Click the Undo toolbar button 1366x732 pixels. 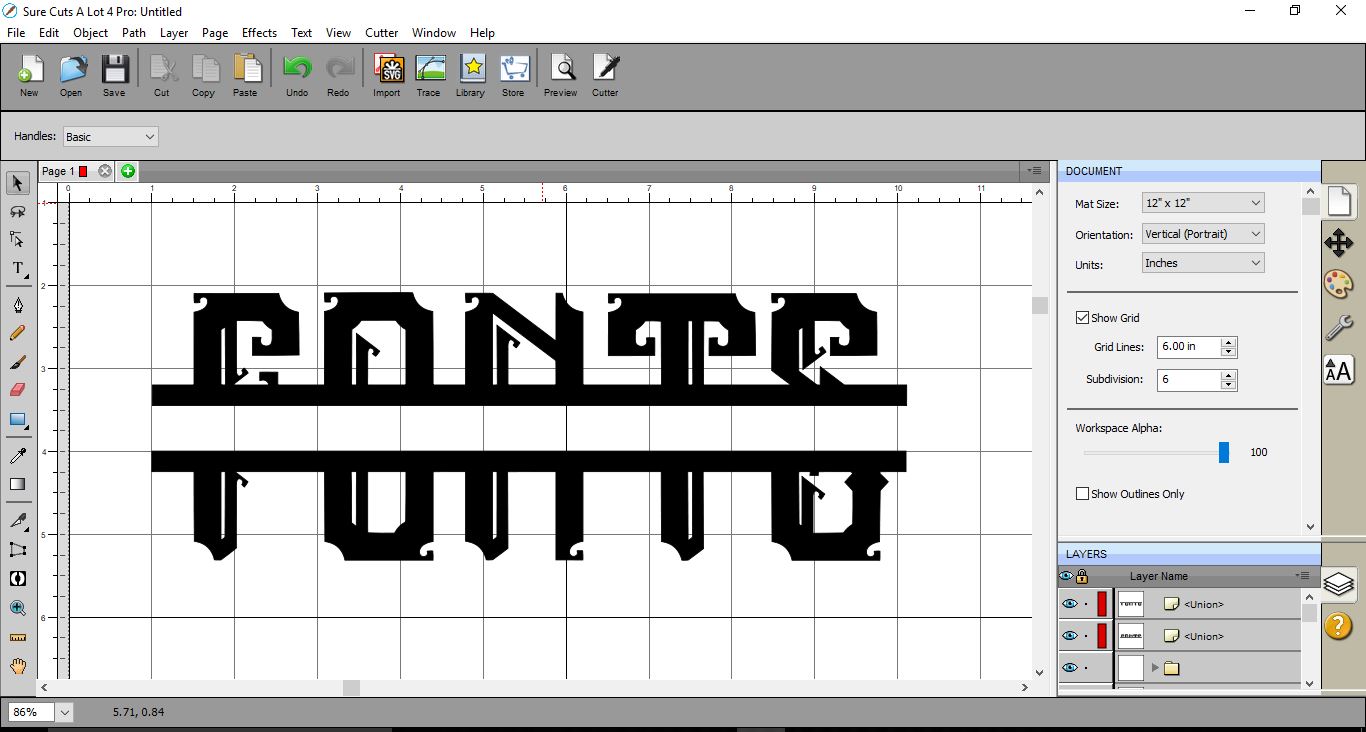pyautogui.click(x=297, y=76)
